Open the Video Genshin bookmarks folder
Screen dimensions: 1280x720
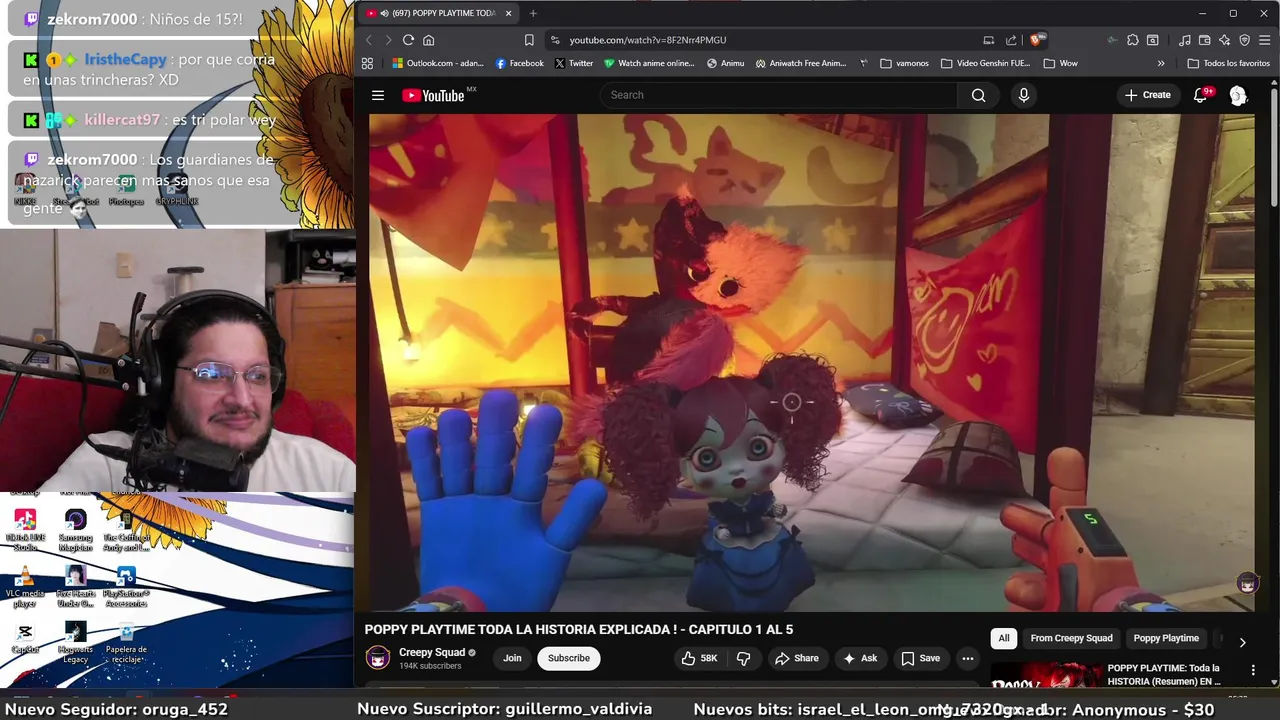coord(985,63)
